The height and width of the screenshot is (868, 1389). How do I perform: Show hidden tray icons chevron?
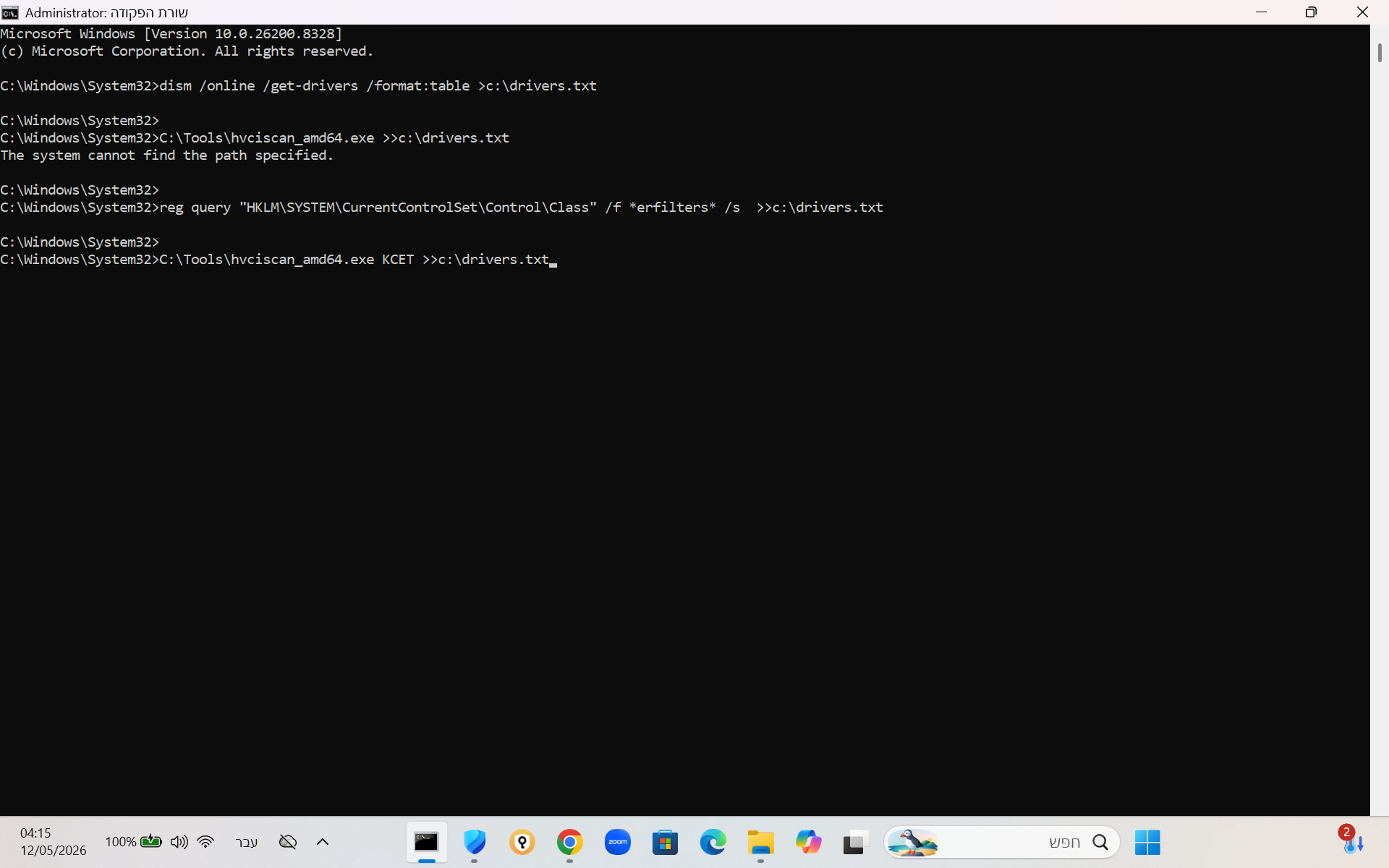323,841
